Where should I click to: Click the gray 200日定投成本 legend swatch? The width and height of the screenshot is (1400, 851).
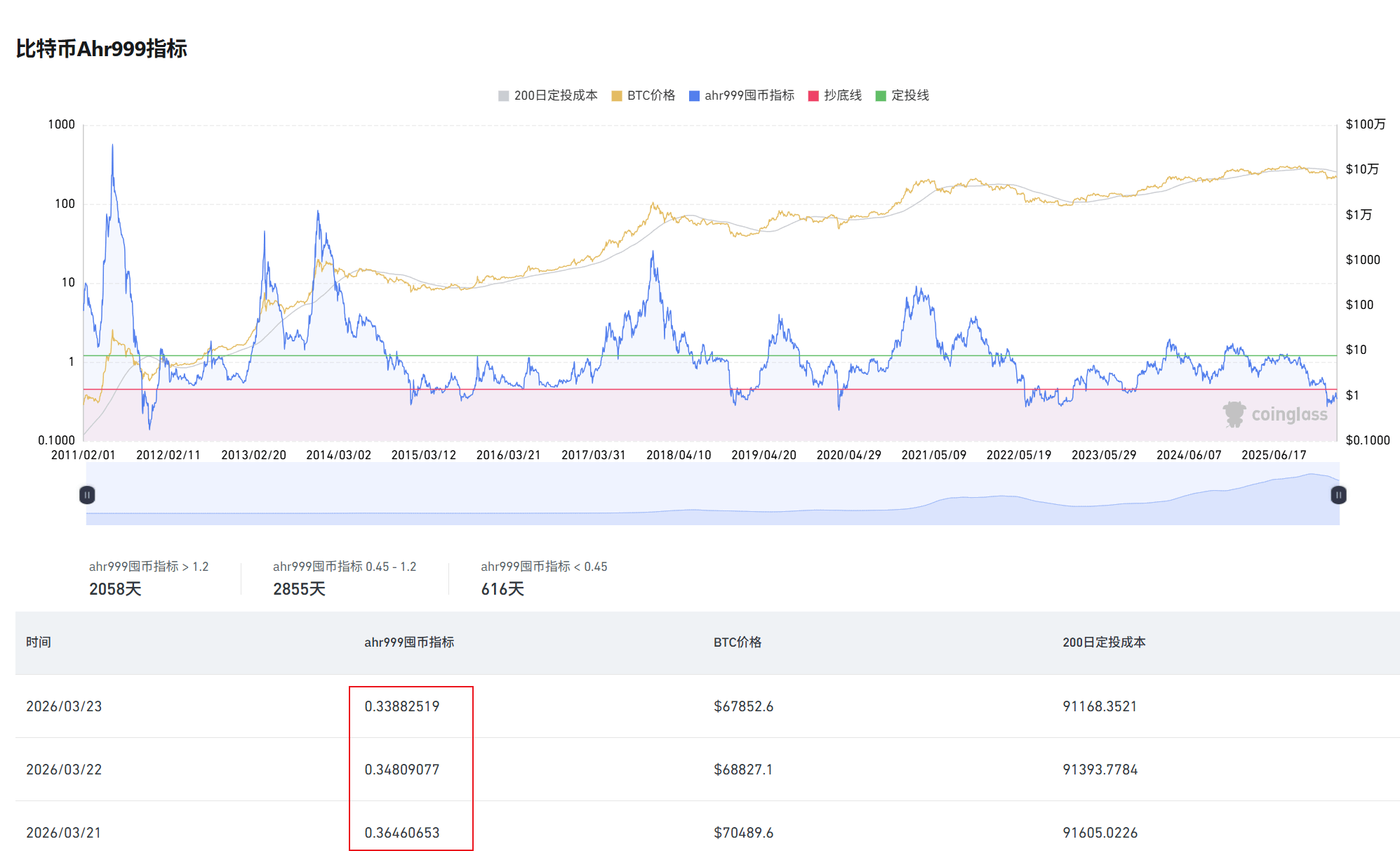[503, 96]
